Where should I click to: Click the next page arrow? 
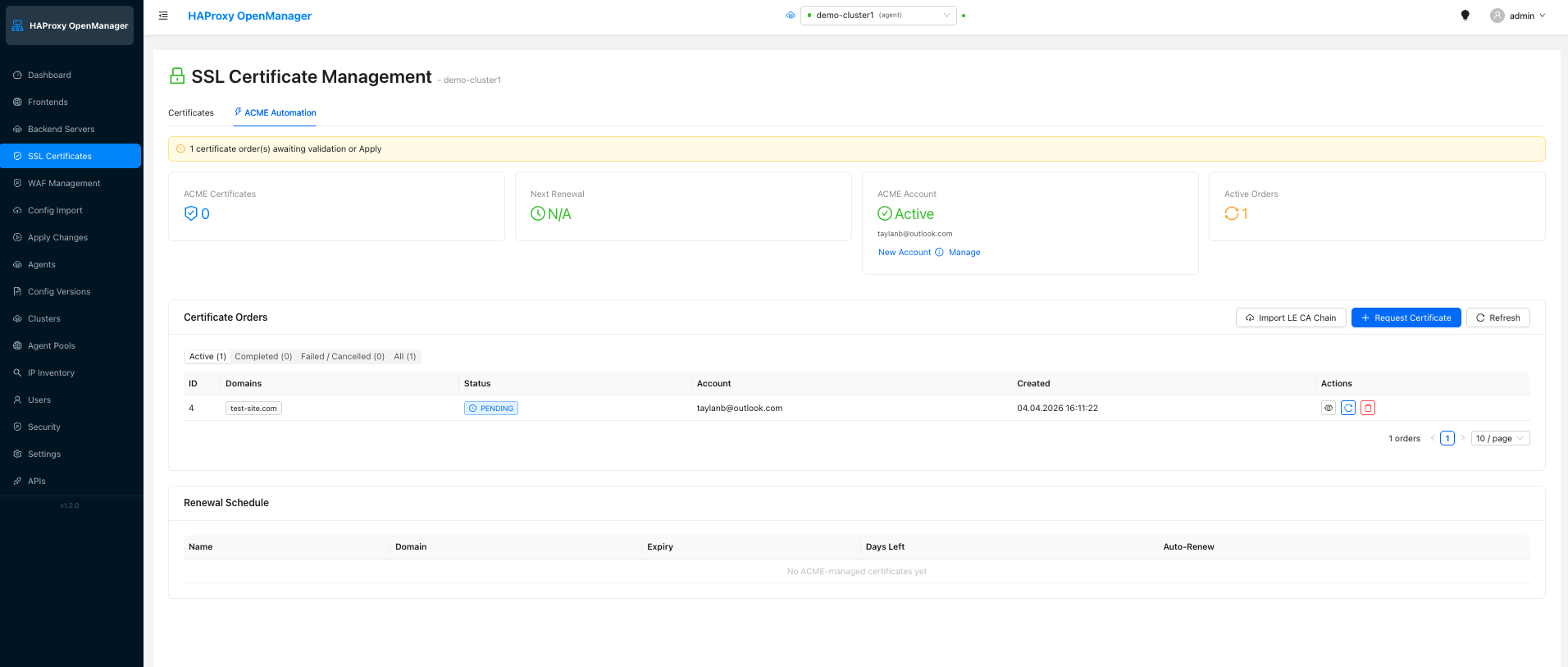pyautogui.click(x=1462, y=438)
